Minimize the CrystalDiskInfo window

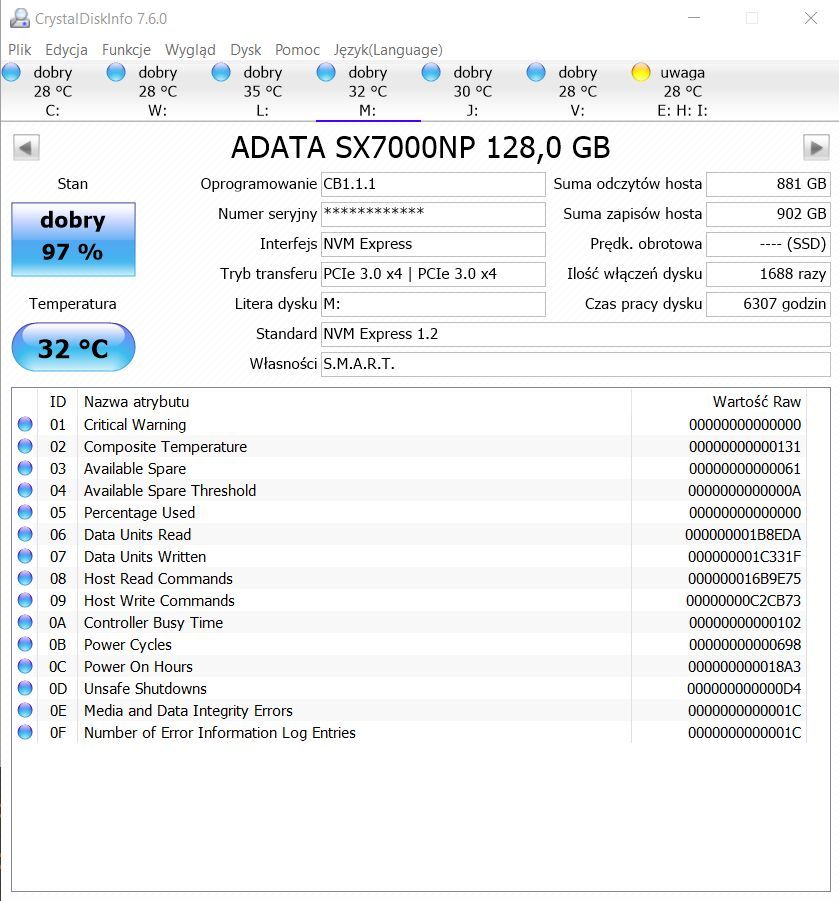pyautogui.click(x=694, y=18)
